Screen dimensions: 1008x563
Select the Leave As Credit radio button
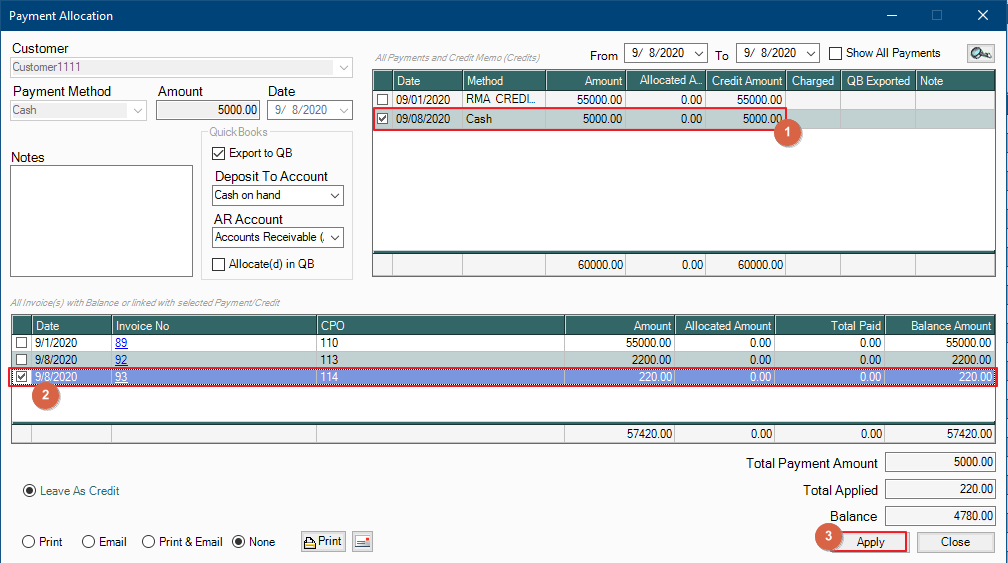pos(30,491)
